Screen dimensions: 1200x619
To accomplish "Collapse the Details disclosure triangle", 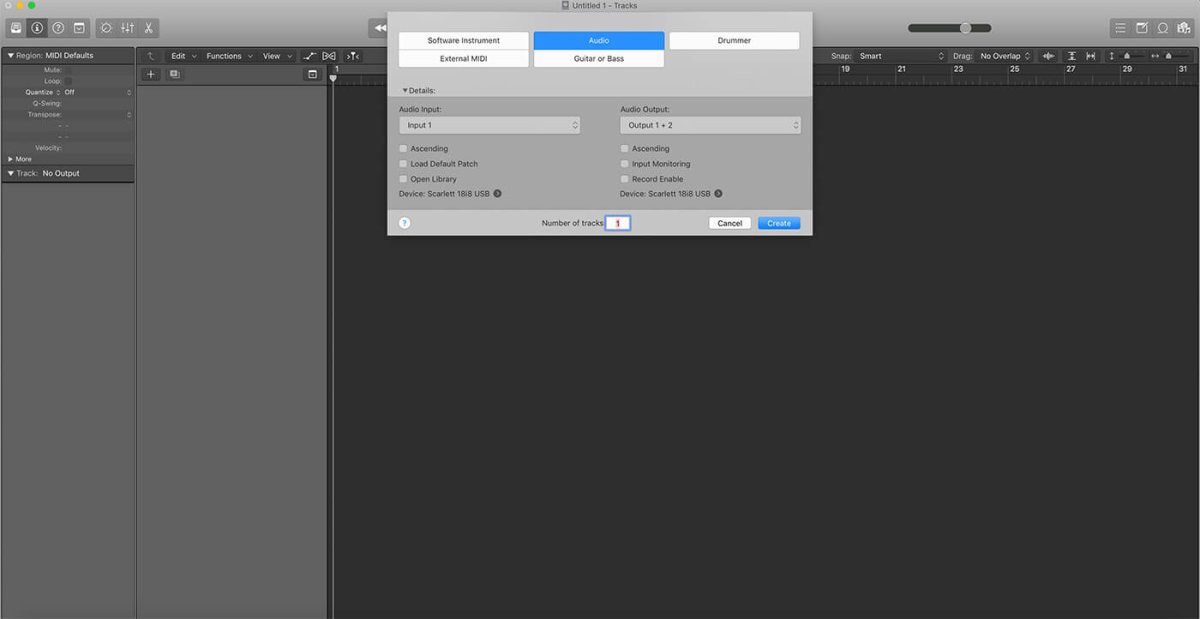I will (x=405, y=91).
